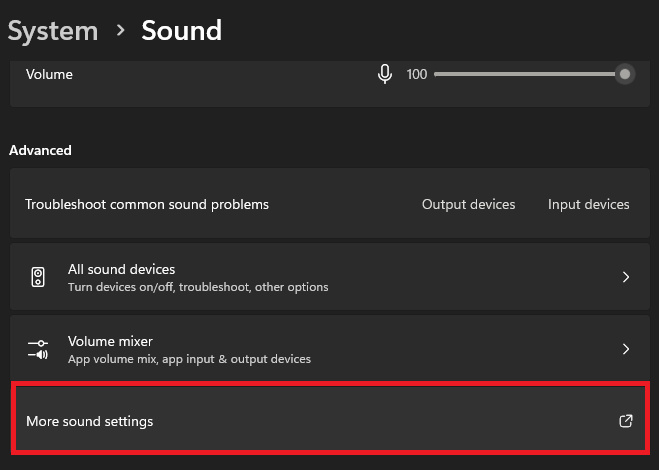The height and width of the screenshot is (470, 659).
Task: Troubleshoot Input devices
Action: [588, 204]
